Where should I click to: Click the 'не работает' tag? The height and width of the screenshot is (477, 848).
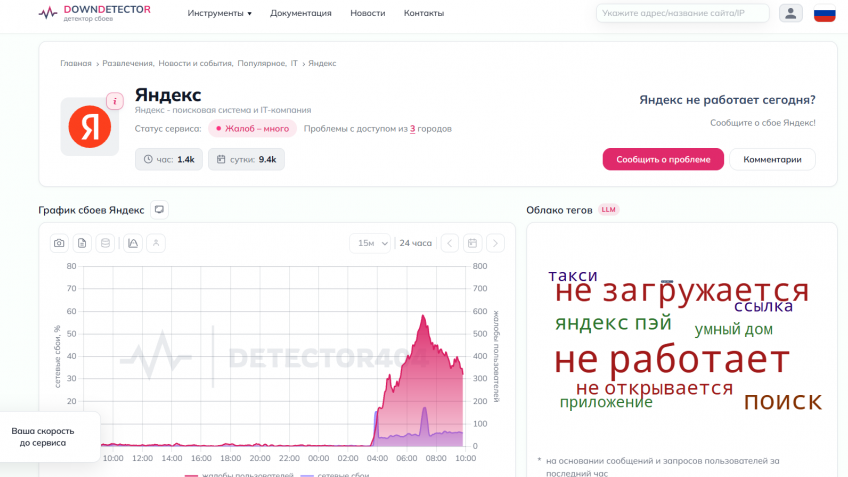point(672,360)
